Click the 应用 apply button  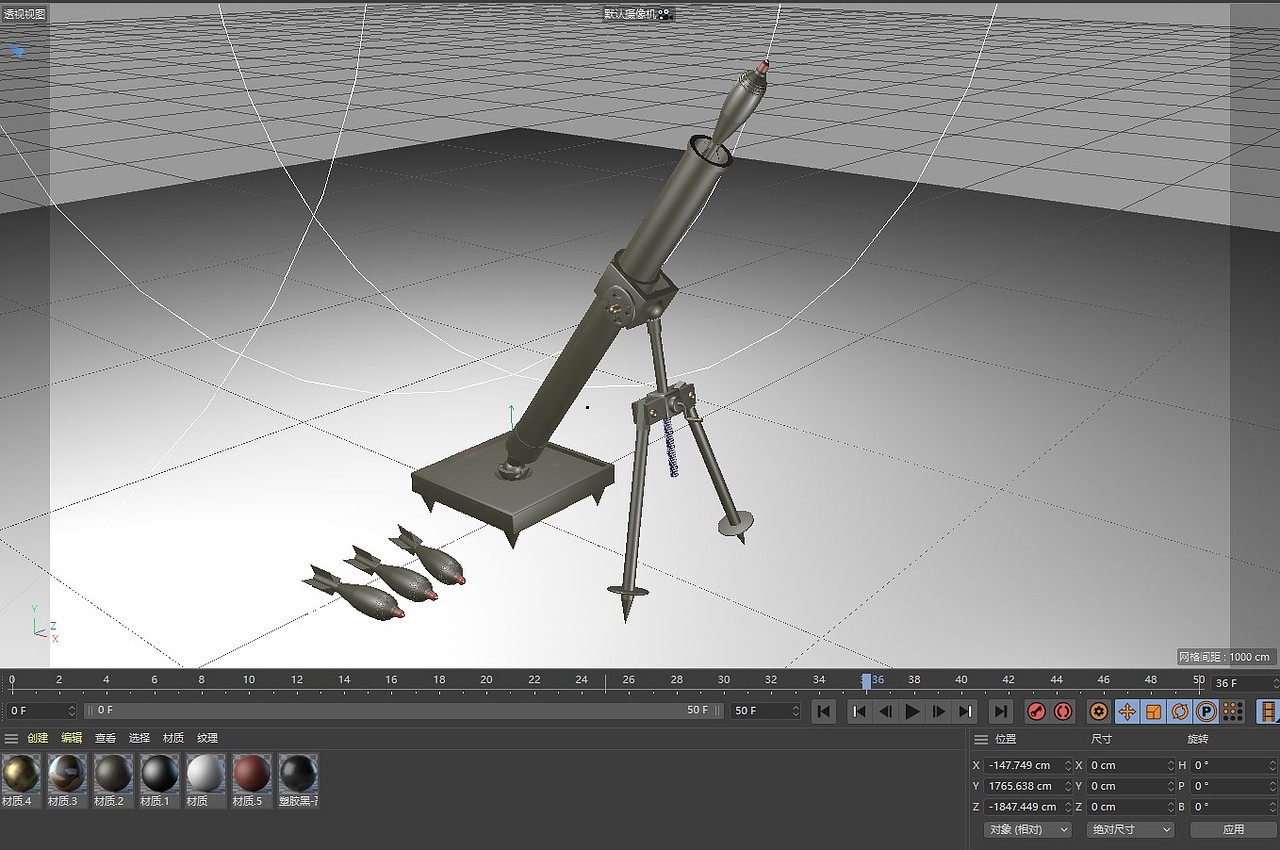coord(1233,829)
